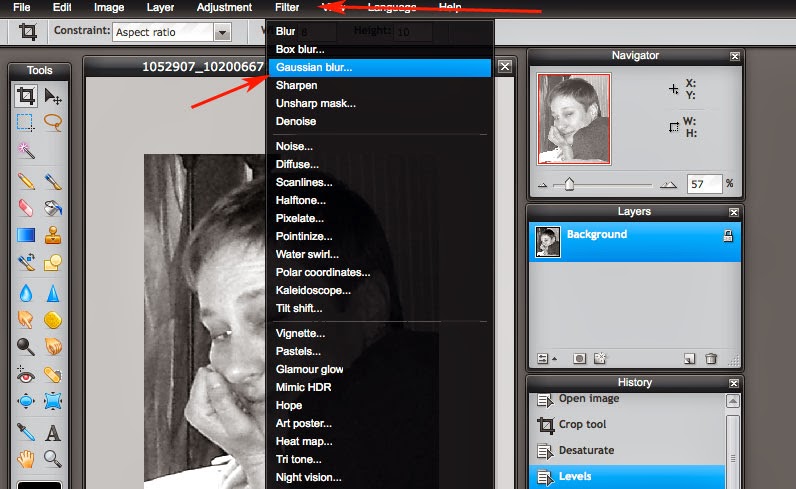Delete layer with trash icon

[711, 358]
